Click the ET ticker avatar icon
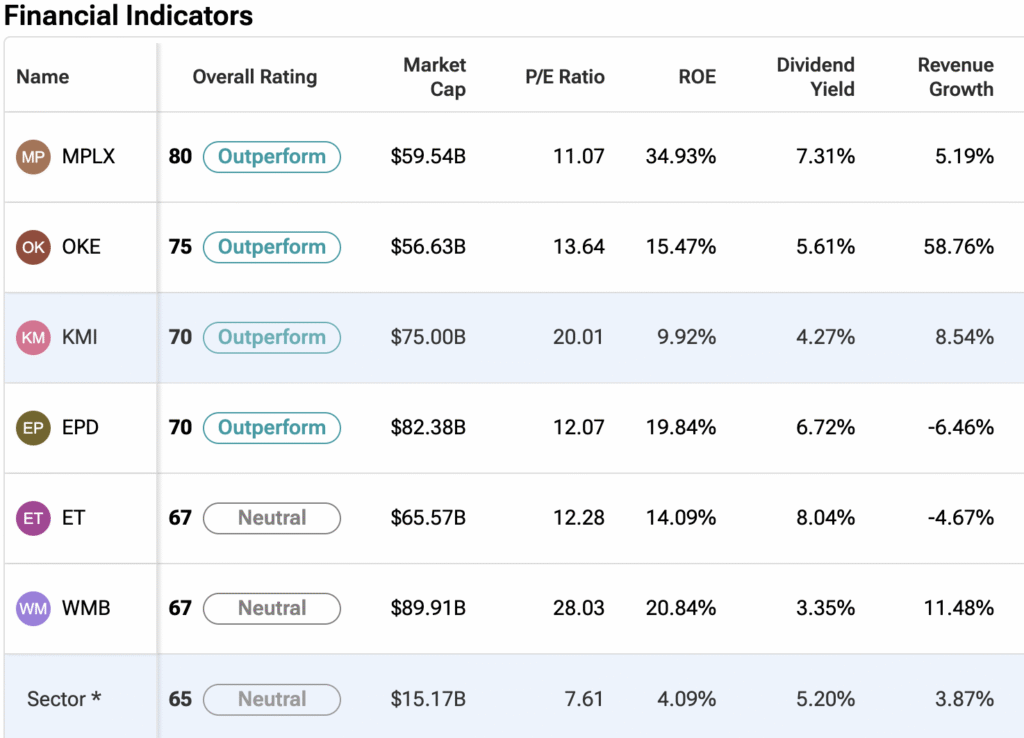Image resolution: width=1024 pixels, height=738 pixels. click(x=34, y=518)
